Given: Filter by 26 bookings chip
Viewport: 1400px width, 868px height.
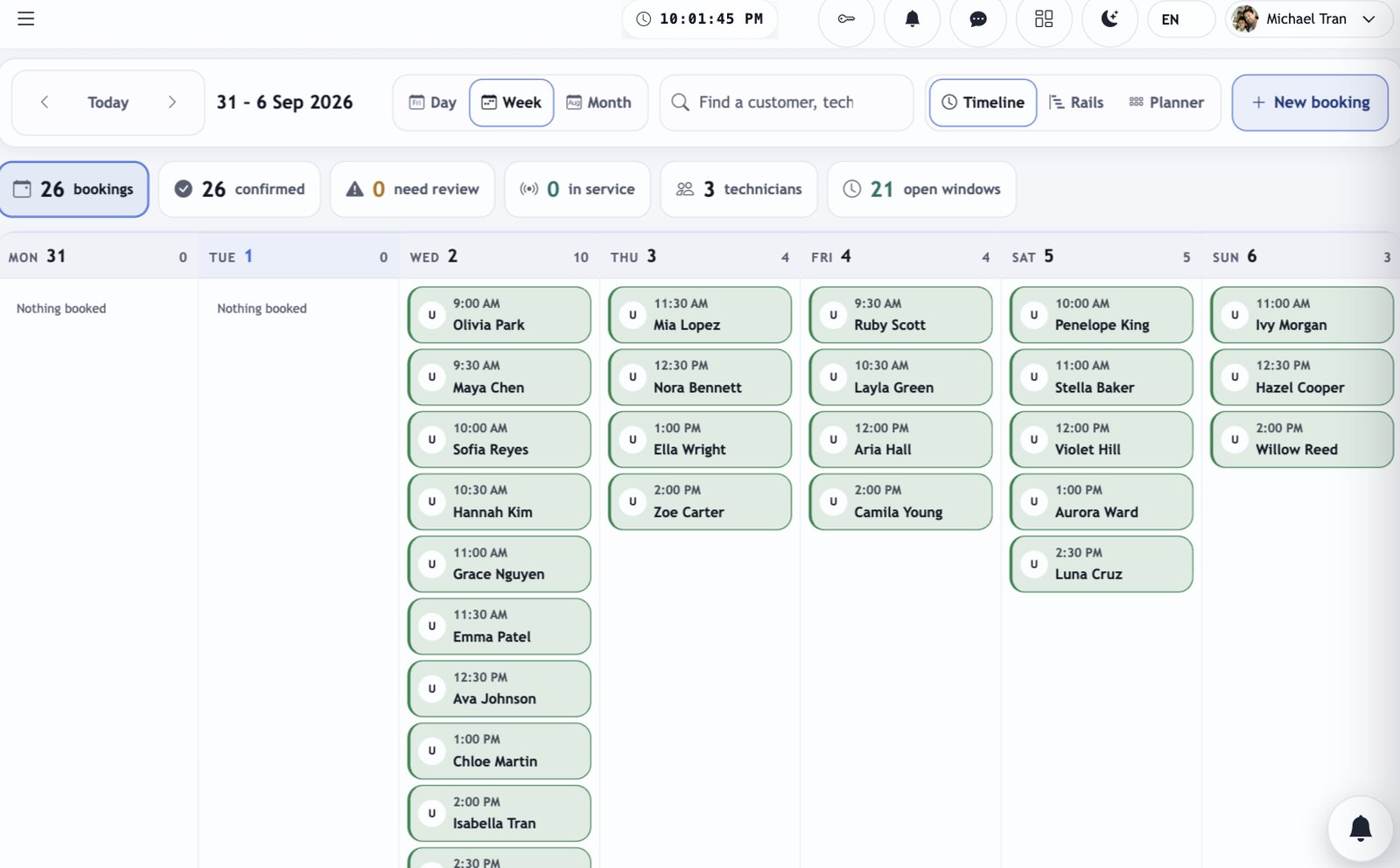Looking at the screenshot, I should pos(74,189).
